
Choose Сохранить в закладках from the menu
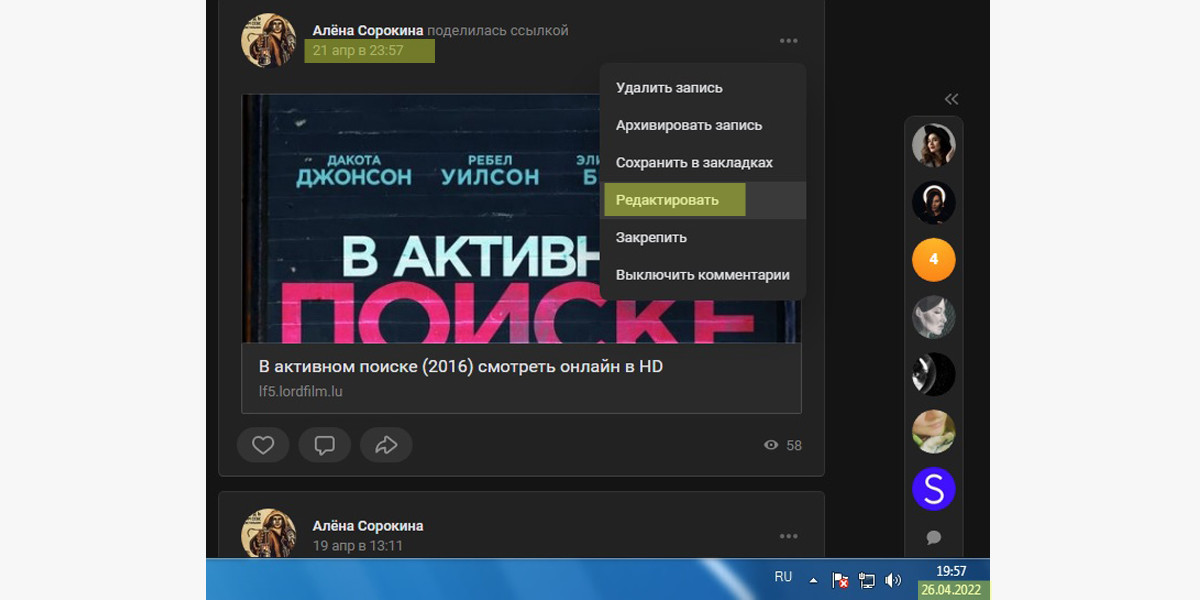703,162
